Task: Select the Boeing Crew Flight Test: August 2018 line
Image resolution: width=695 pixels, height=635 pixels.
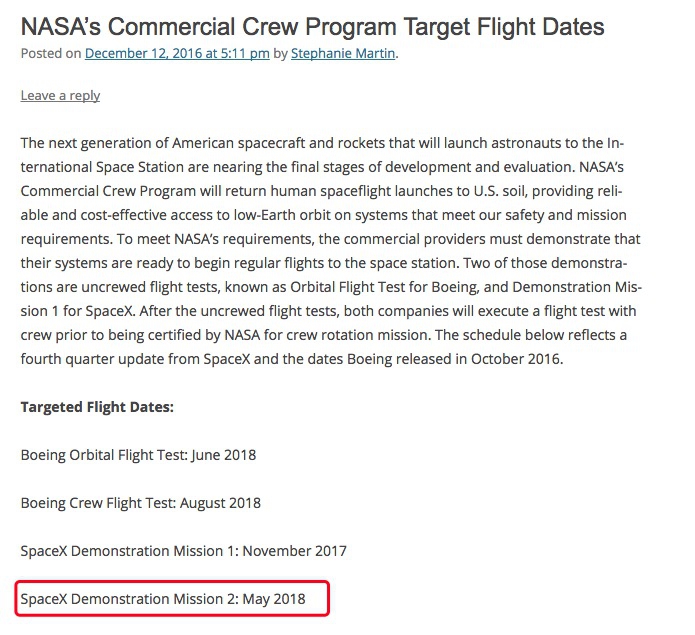Action: point(141,503)
